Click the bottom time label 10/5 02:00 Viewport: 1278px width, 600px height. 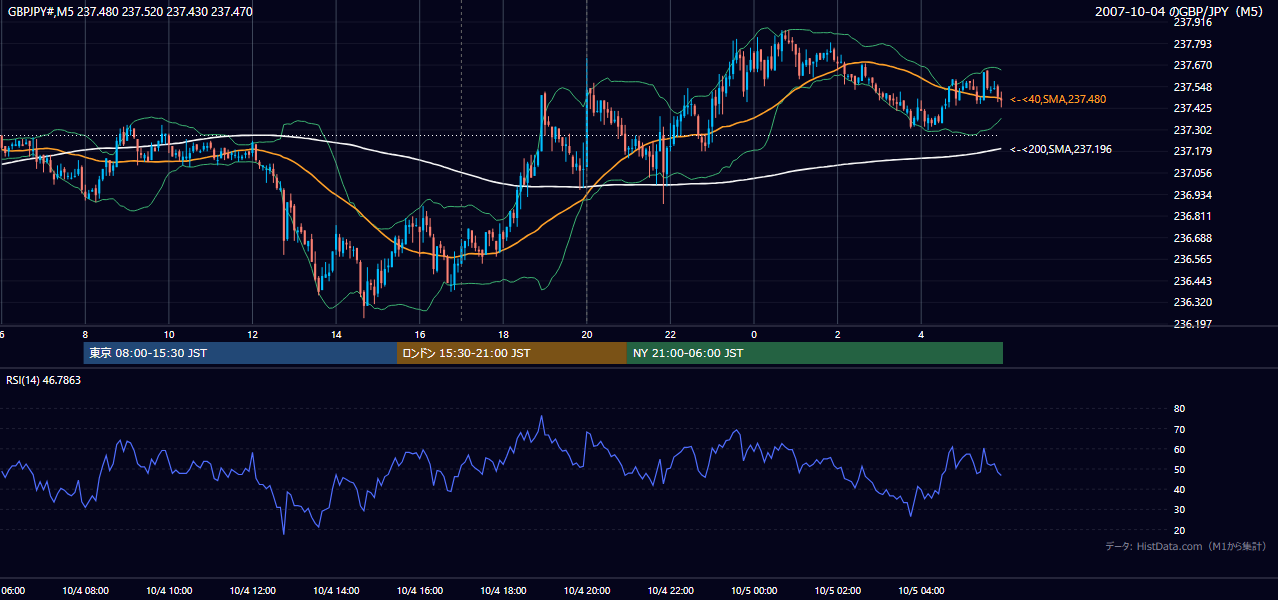[x=838, y=591]
